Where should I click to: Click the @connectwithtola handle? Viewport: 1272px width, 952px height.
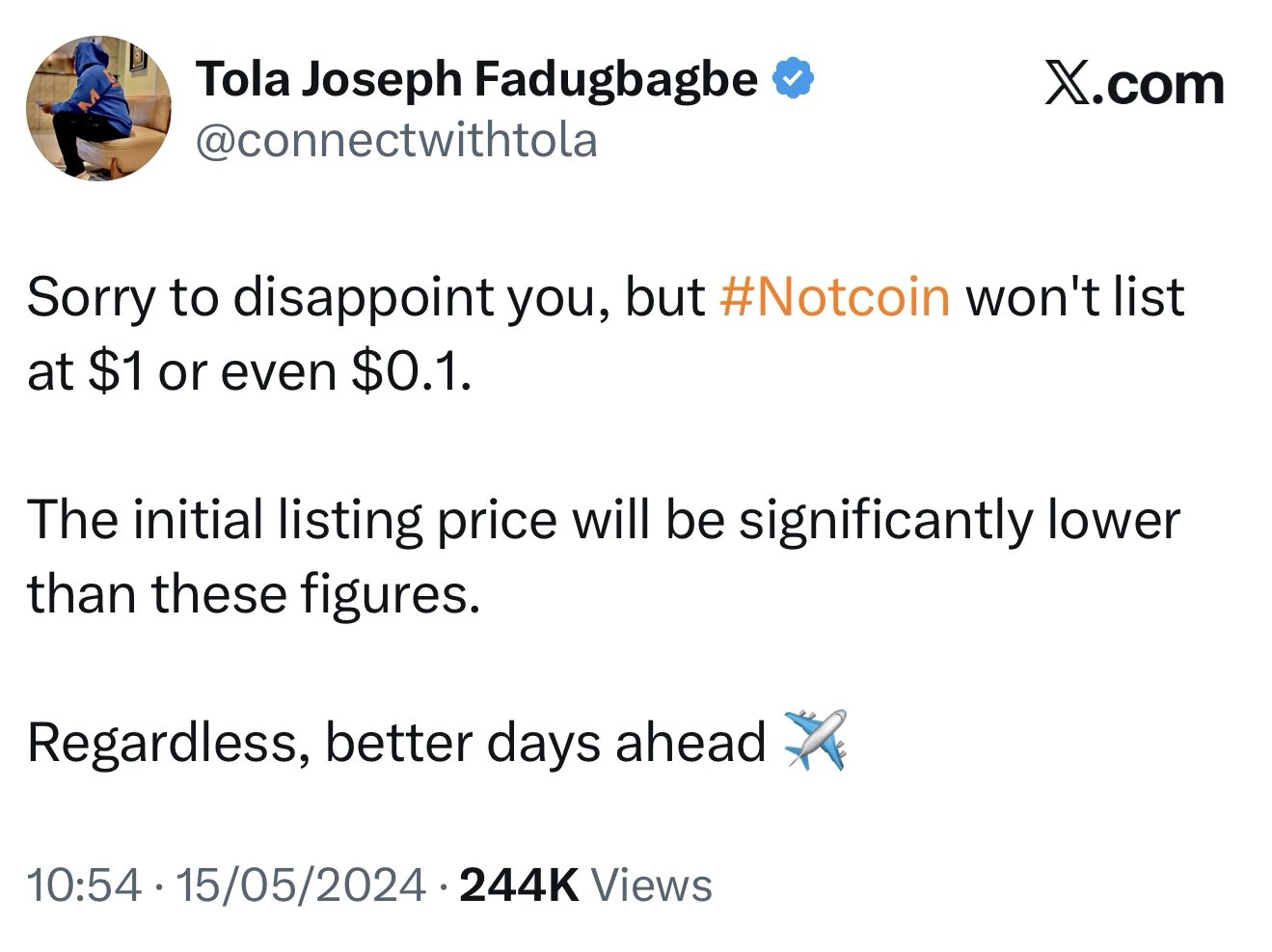pyautogui.click(x=396, y=140)
